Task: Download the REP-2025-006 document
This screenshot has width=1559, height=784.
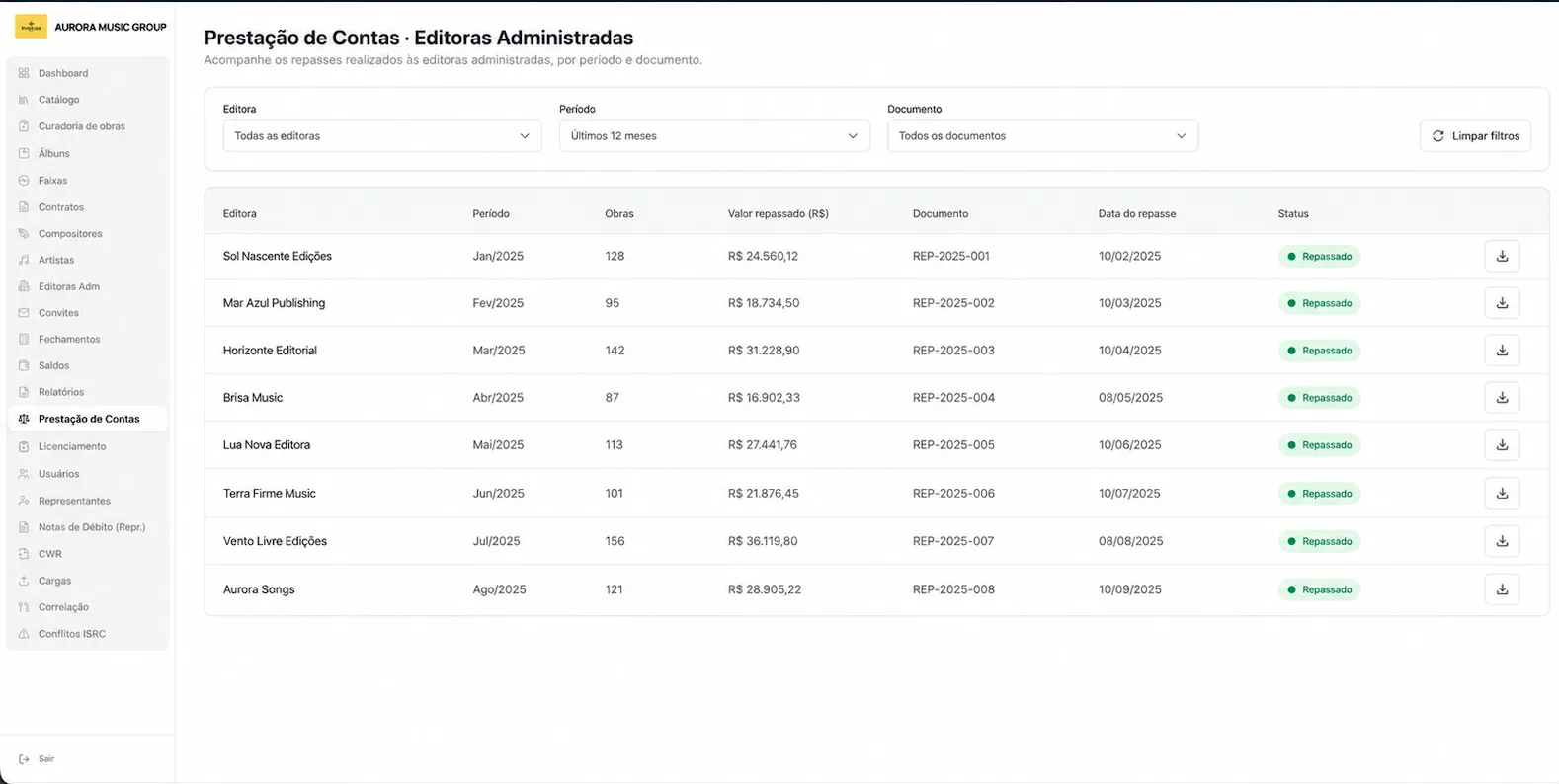Action: click(x=1502, y=493)
